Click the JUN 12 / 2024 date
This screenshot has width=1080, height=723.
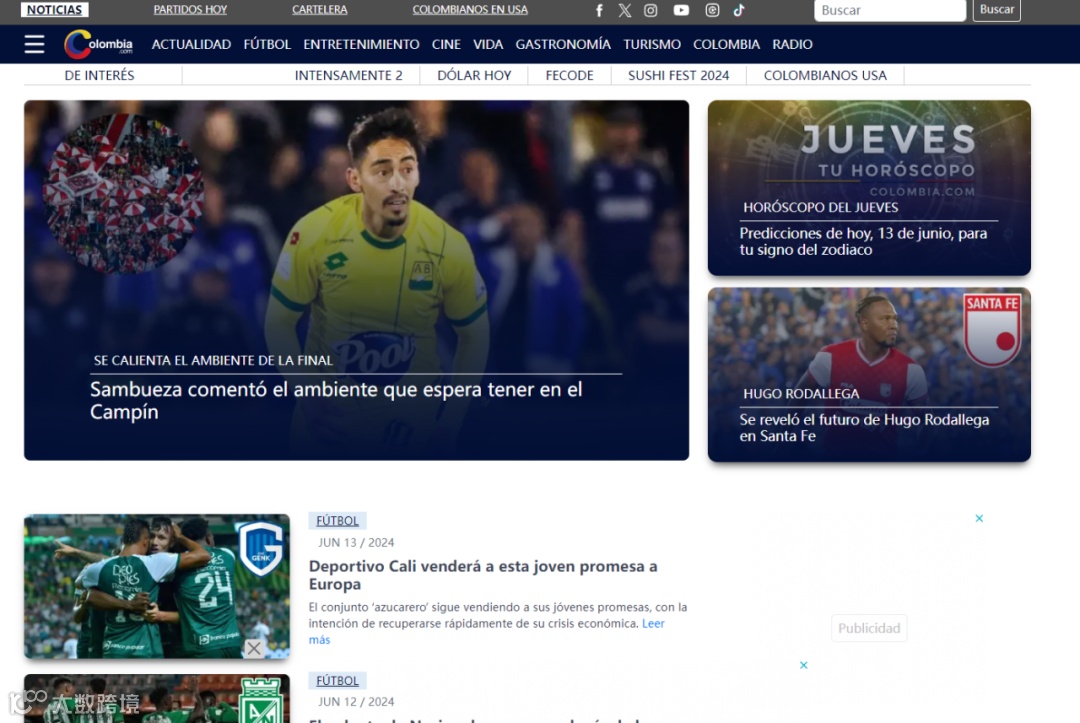(356, 702)
